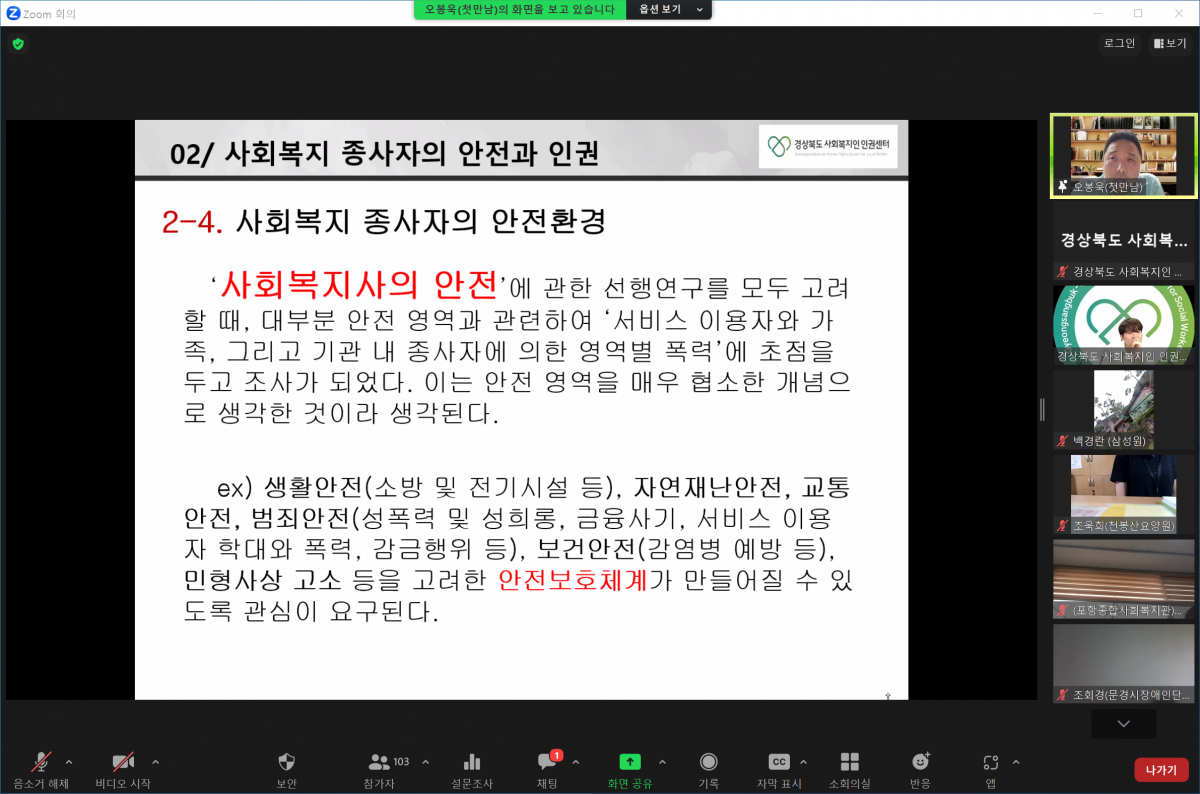Close the Zoom meeting window
The image size is (1200, 794).
coord(1178,13)
